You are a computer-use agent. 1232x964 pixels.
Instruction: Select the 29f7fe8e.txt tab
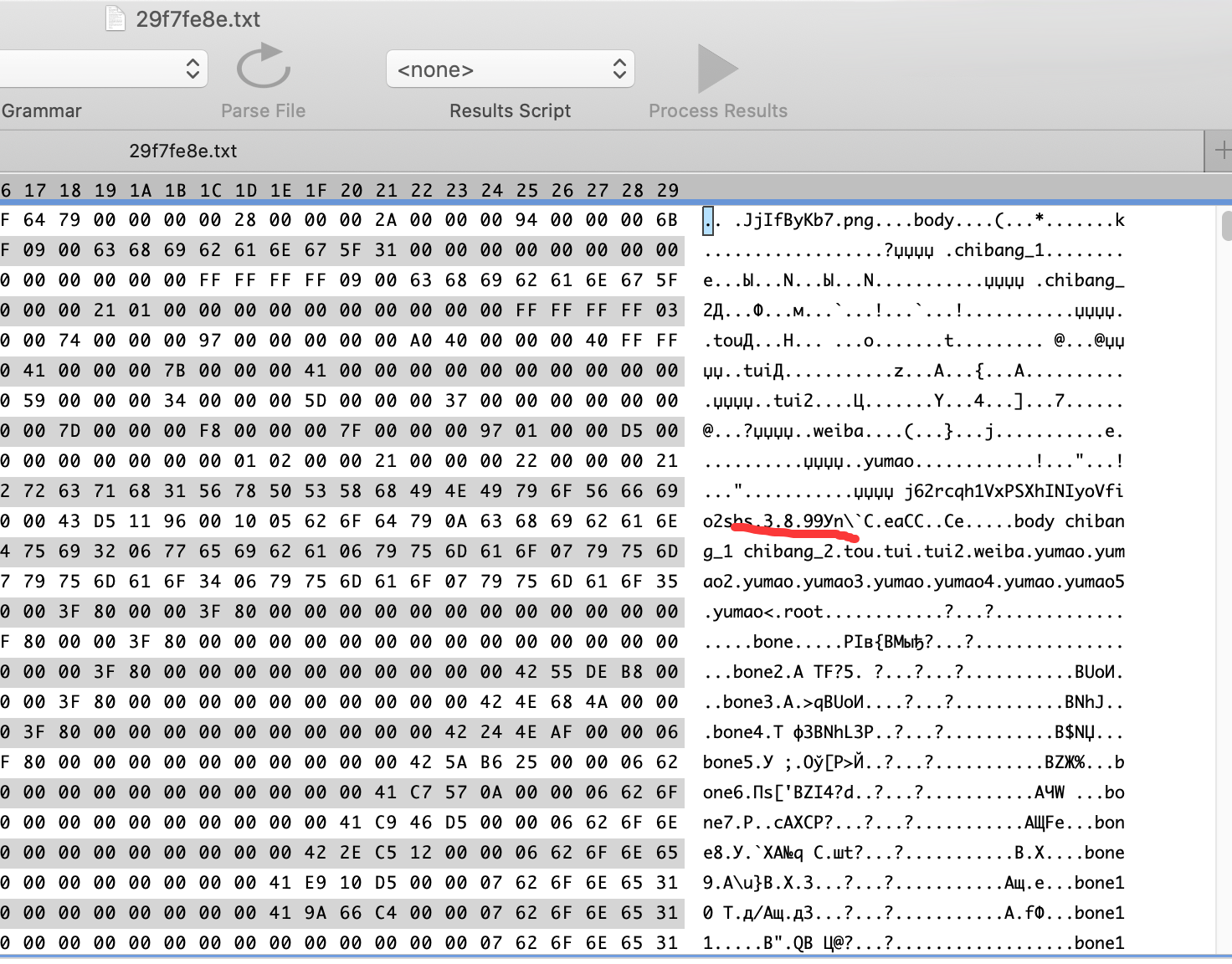point(182,151)
